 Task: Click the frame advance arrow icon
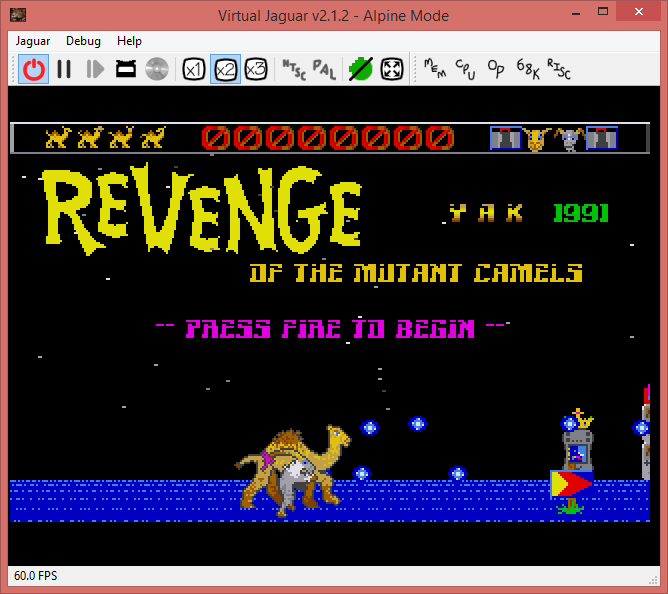95,69
